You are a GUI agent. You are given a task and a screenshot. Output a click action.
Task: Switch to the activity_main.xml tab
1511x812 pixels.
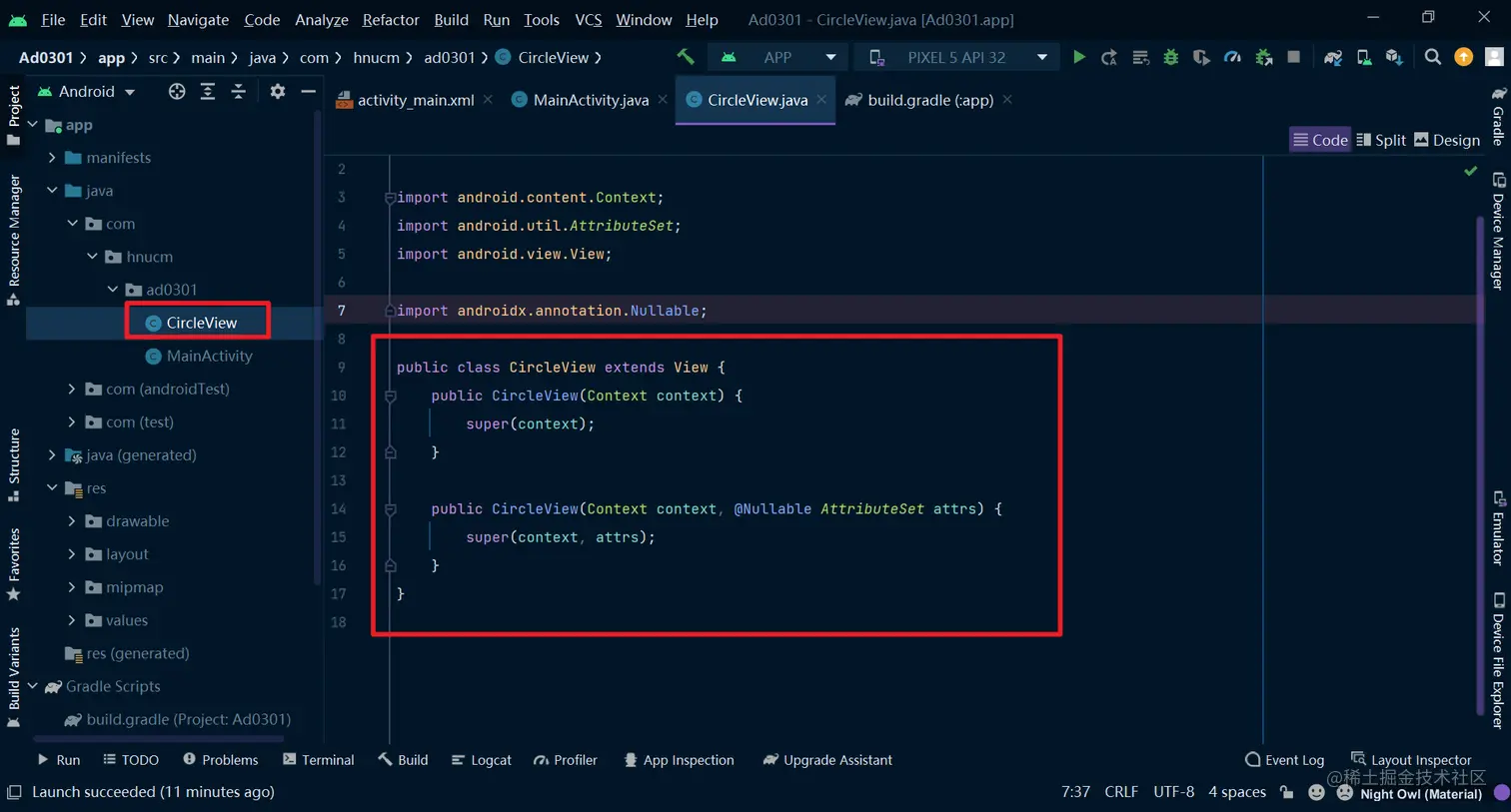[x=416, y=100]
